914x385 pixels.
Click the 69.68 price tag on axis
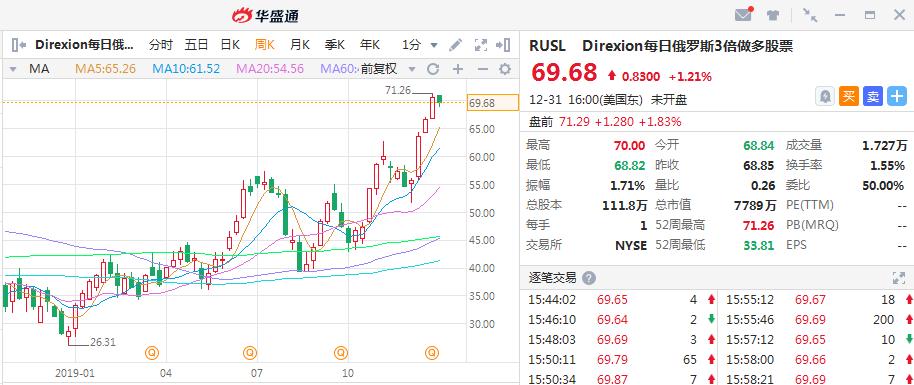(493, 103)
